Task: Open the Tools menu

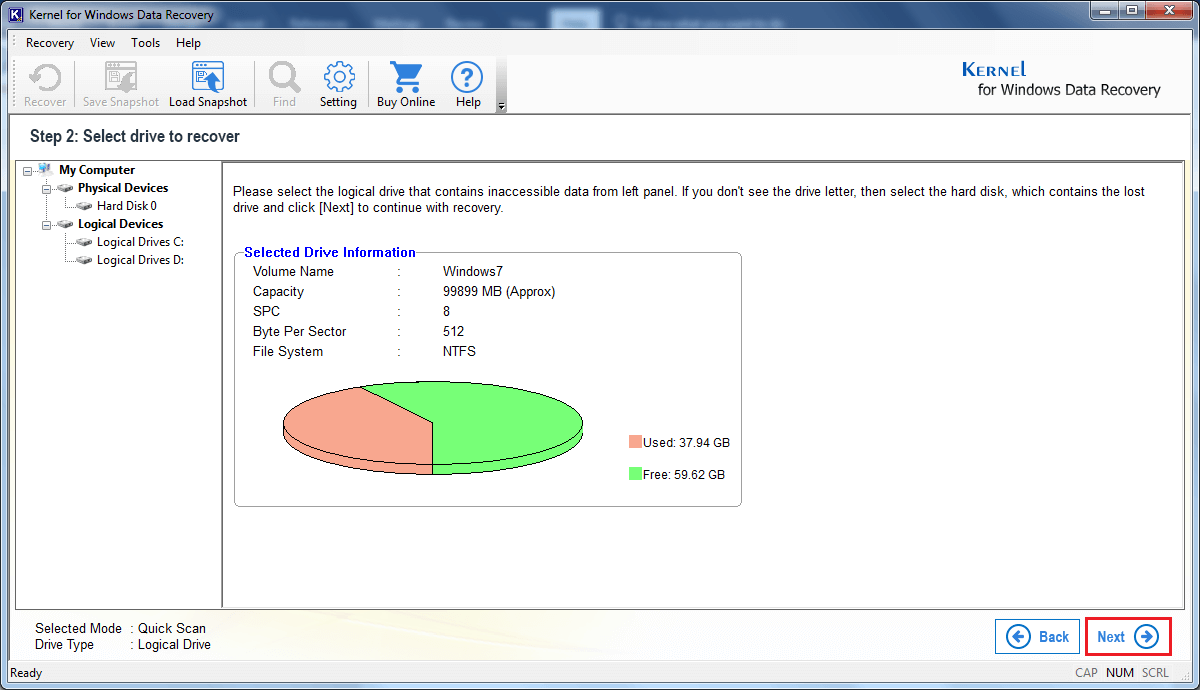Action: (146, 43)
